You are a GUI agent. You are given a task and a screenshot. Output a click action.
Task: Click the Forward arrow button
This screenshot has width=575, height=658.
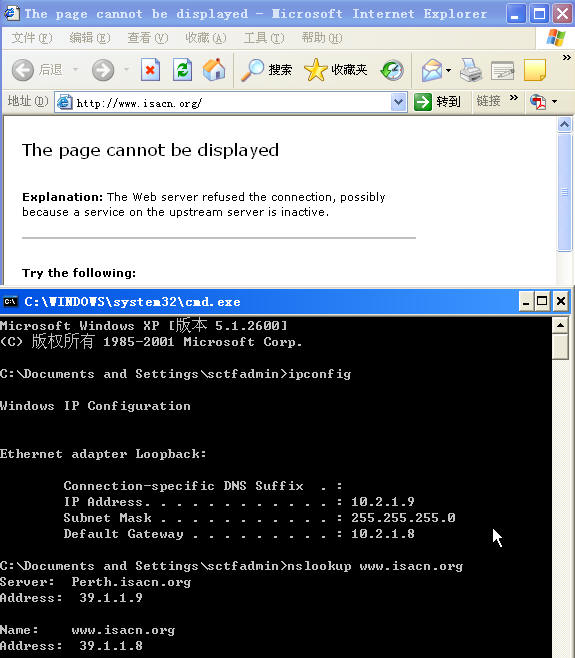[103, 70]
